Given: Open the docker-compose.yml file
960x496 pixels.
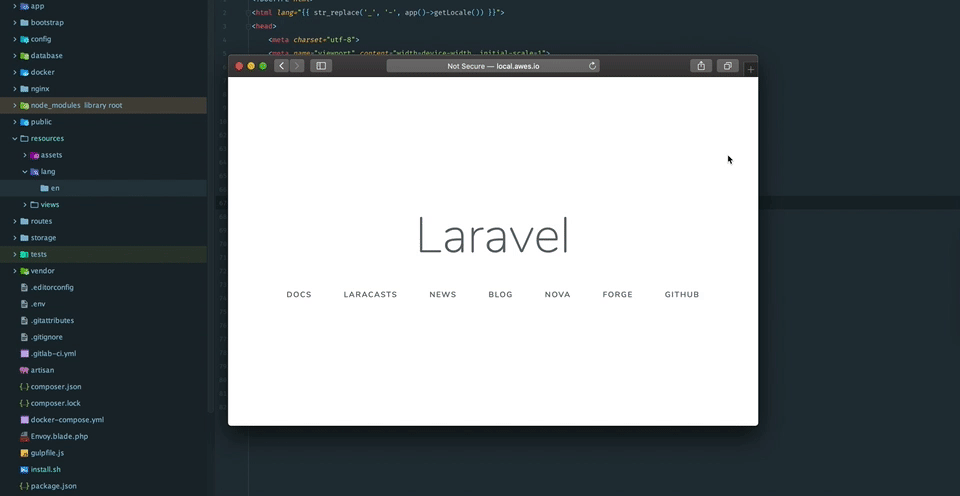Looking at the screenshot, I should click(x=67, y=419).
